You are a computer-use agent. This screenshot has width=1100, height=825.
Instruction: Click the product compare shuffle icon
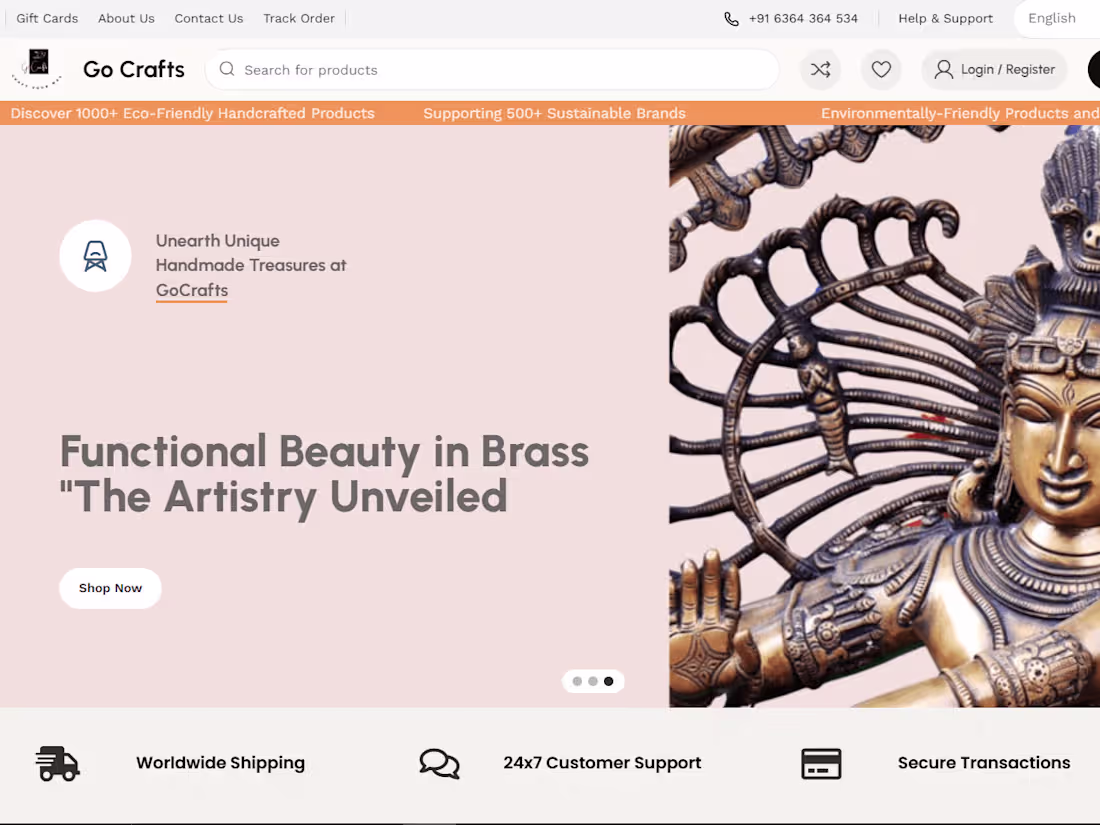pos(820,69)
